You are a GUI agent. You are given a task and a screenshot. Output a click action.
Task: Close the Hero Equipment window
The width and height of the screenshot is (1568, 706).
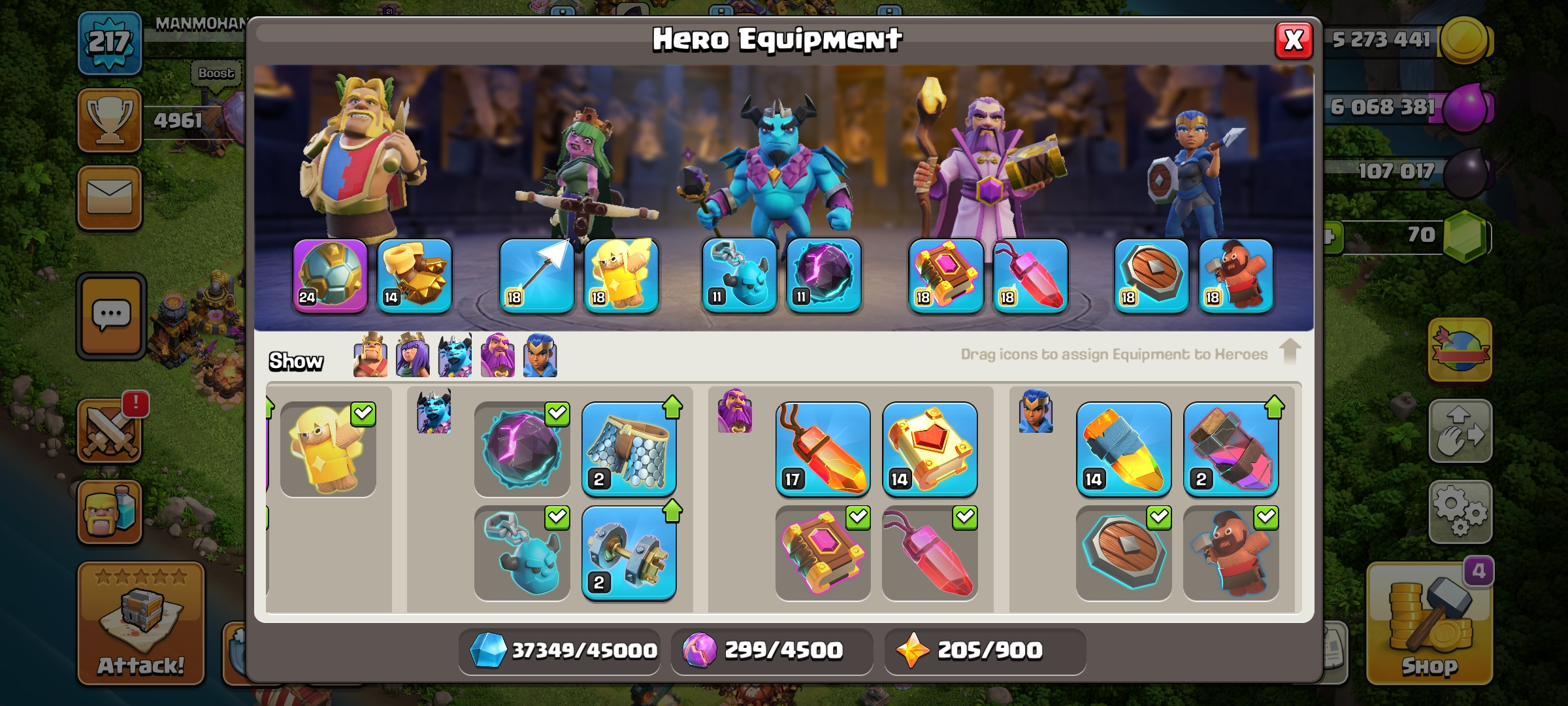pos(1294,41)
